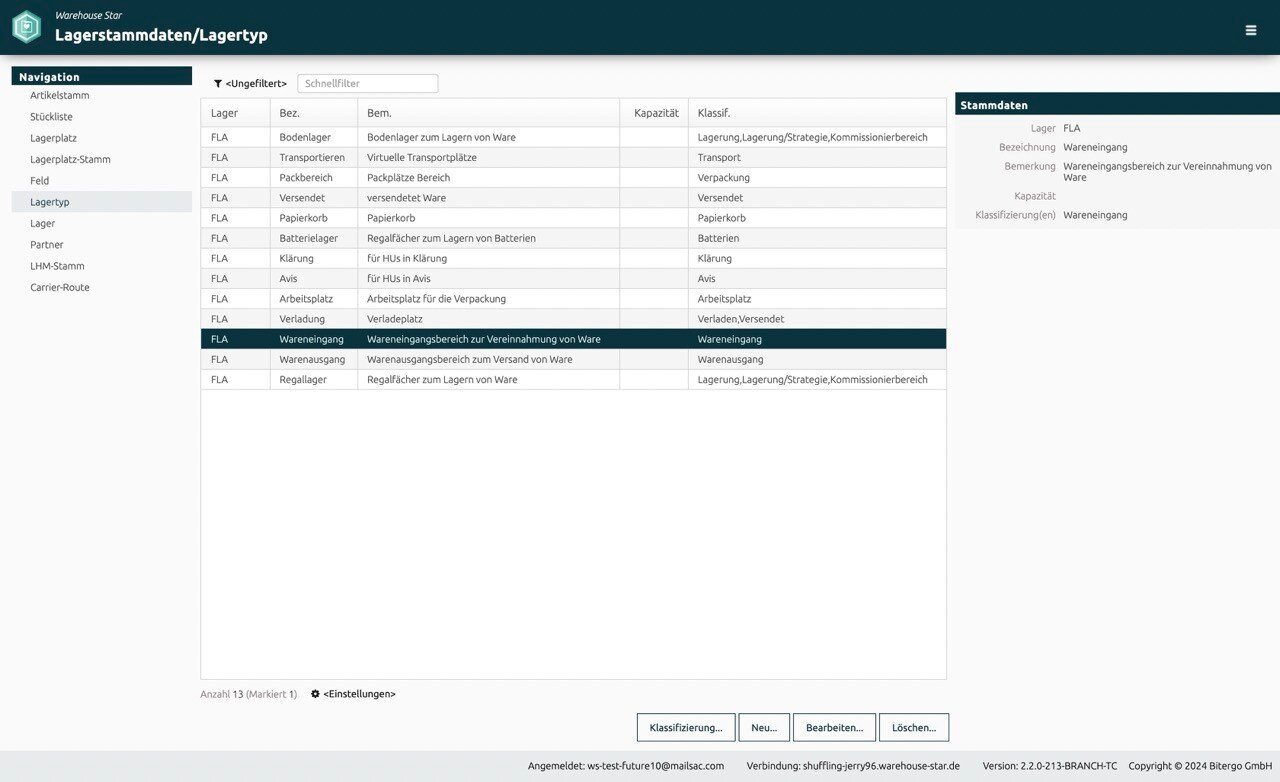The height and width of the screenshot is (782, 1280).
Task: Open Stückliste in the navigation
Action: 51,117
